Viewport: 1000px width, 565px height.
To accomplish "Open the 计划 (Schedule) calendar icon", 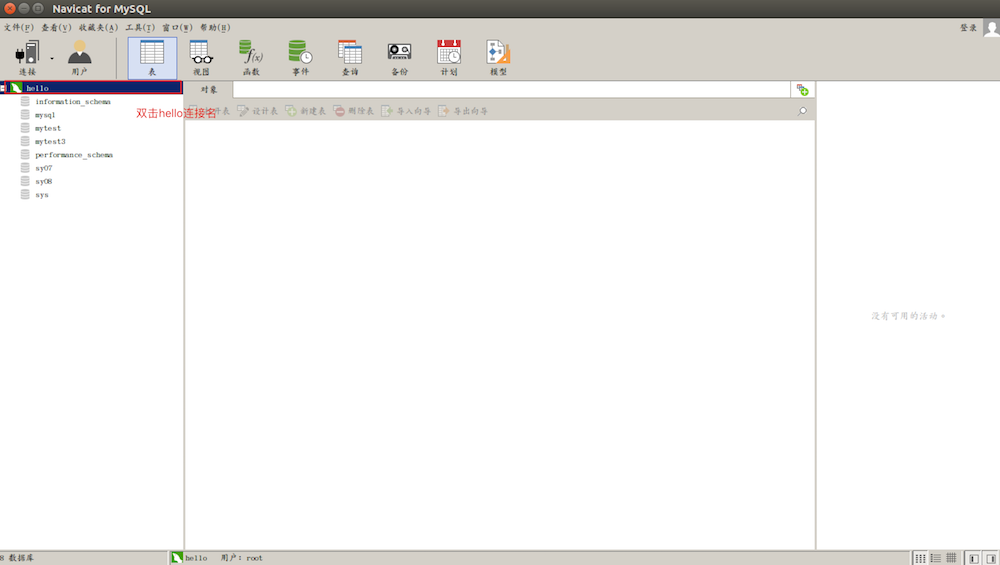I will click(449, 58).
